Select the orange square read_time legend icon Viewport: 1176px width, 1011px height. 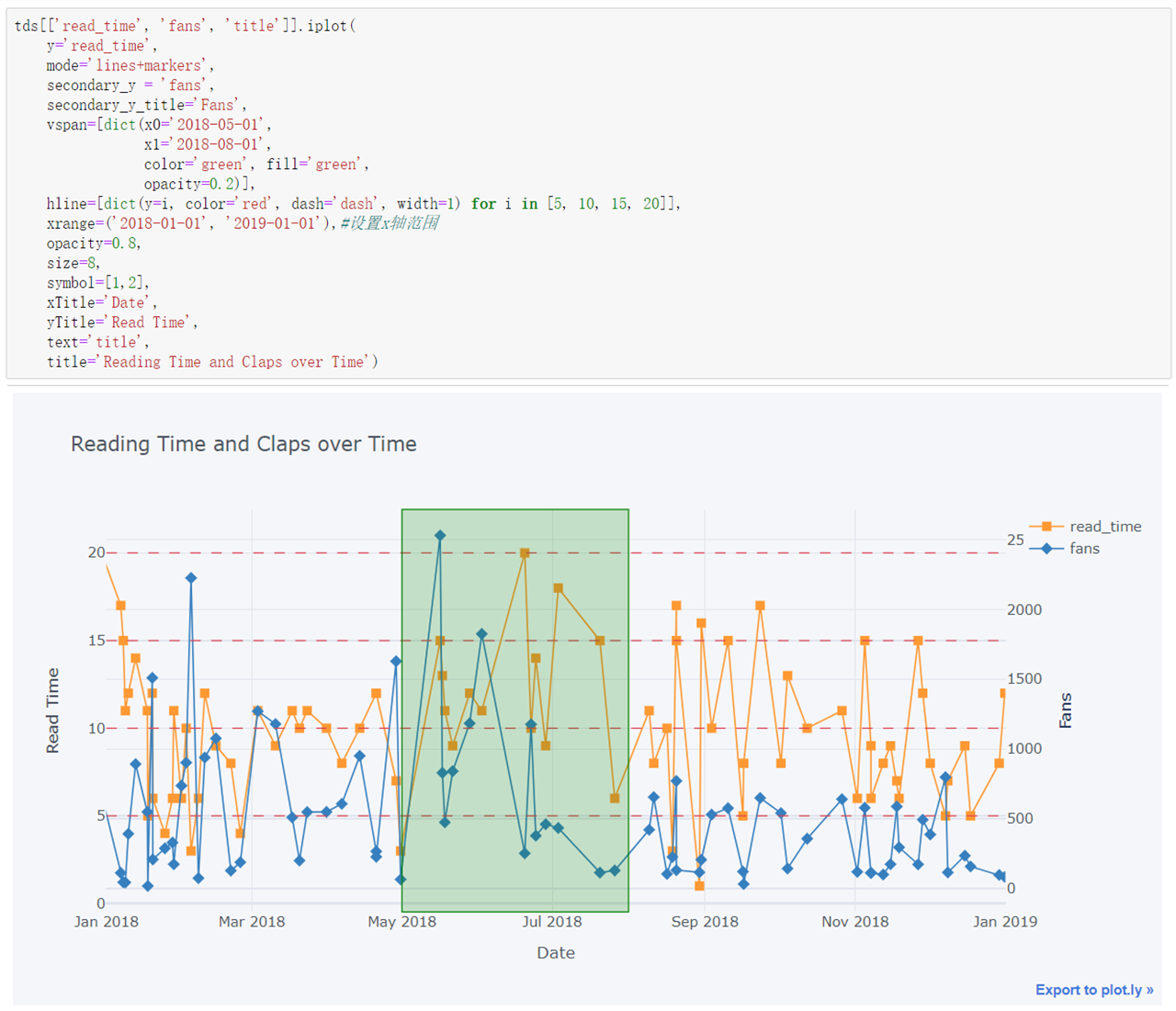point(1047,526)
